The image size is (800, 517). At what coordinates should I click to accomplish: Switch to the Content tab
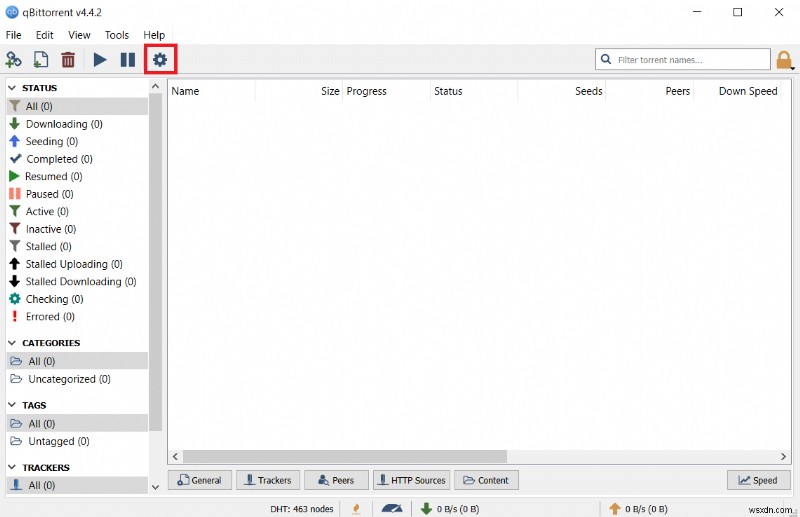(486, 480)
